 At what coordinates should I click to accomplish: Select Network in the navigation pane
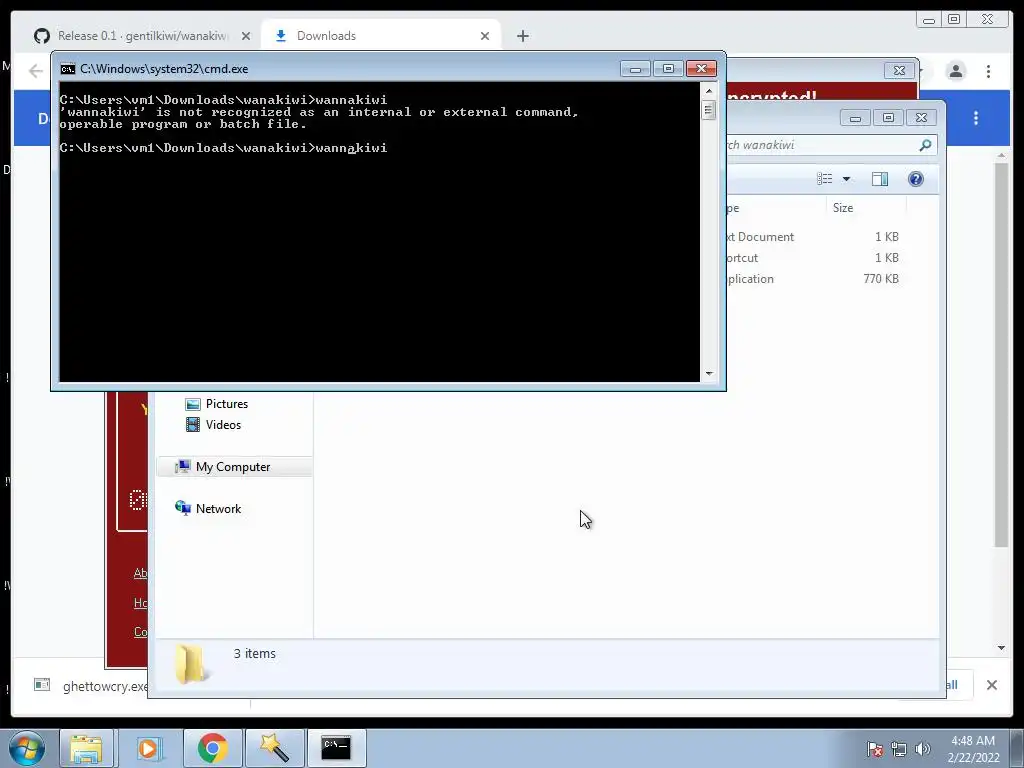(217, 509)
